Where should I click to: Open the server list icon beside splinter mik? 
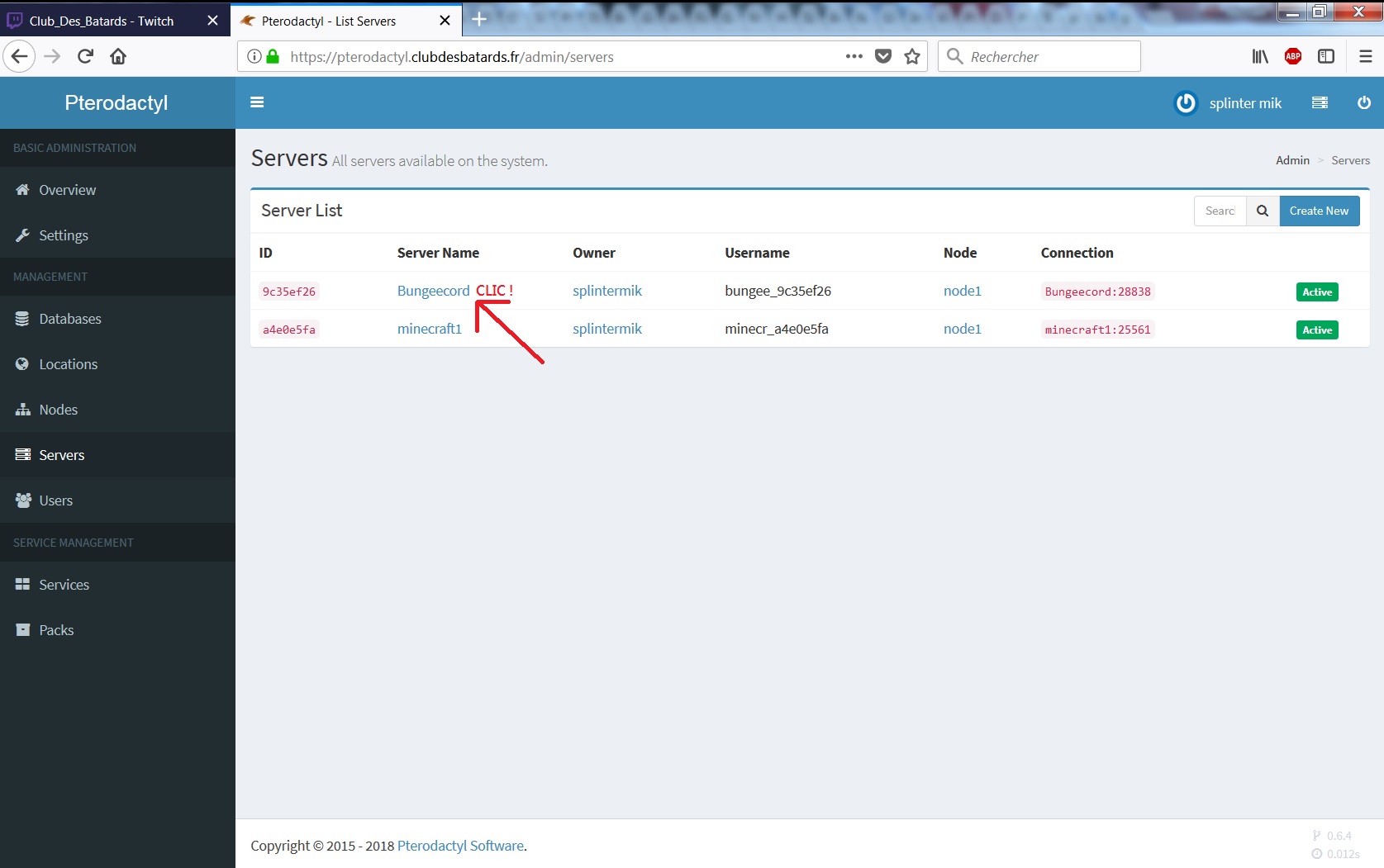1320,102
